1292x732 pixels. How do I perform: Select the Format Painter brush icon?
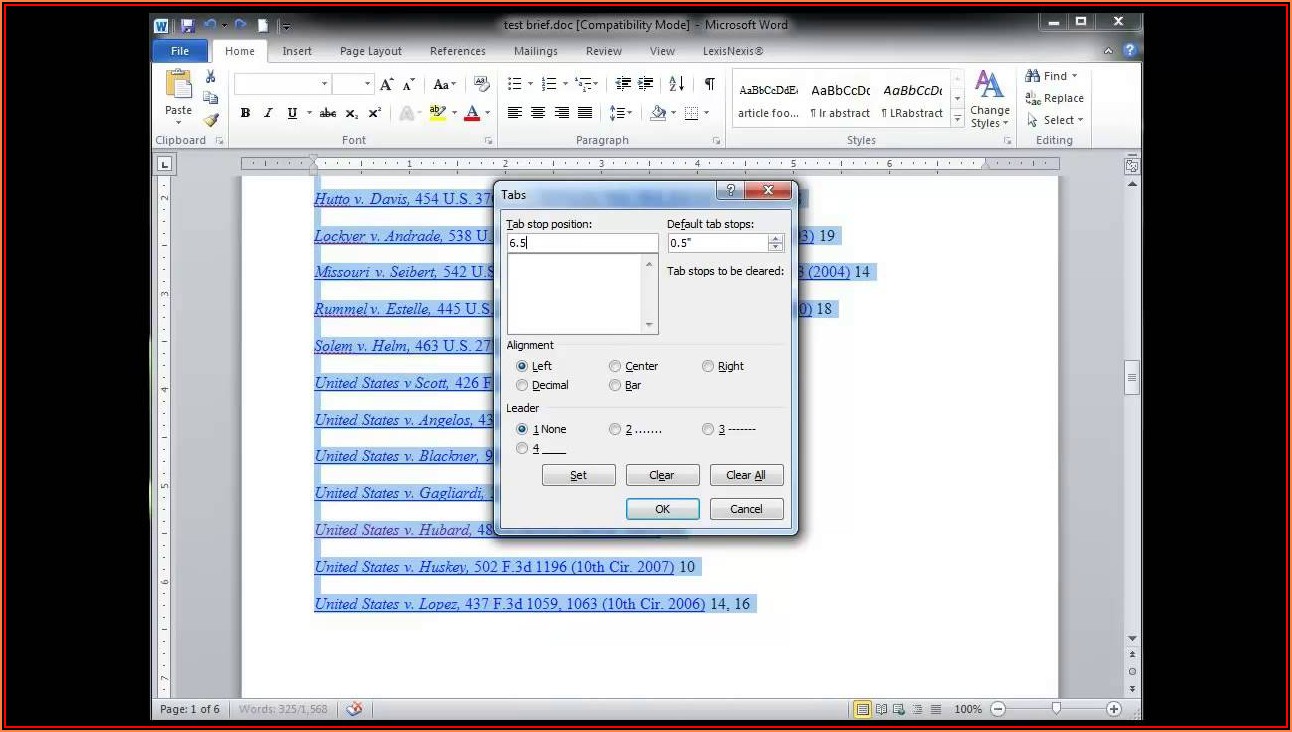click(x=210, y=119)
